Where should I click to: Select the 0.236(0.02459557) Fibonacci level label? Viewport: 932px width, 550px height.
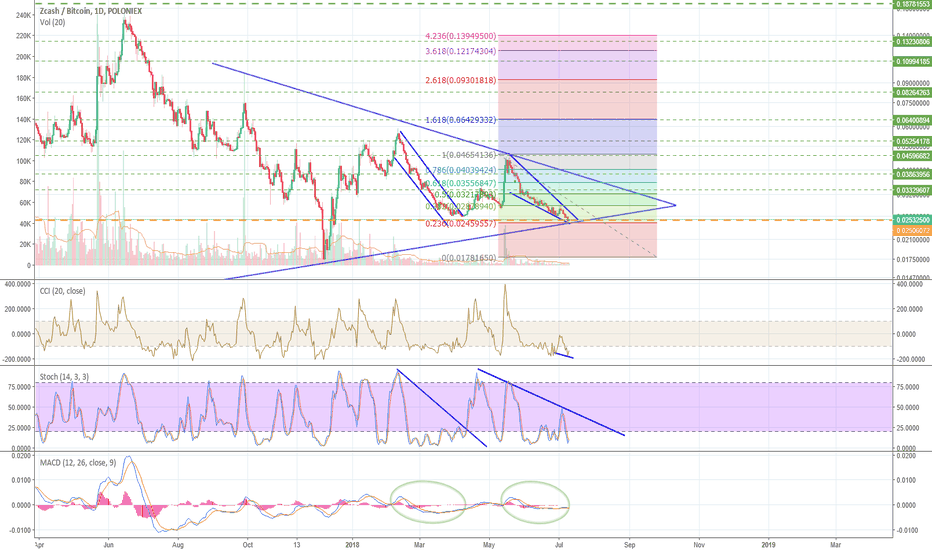461,224
